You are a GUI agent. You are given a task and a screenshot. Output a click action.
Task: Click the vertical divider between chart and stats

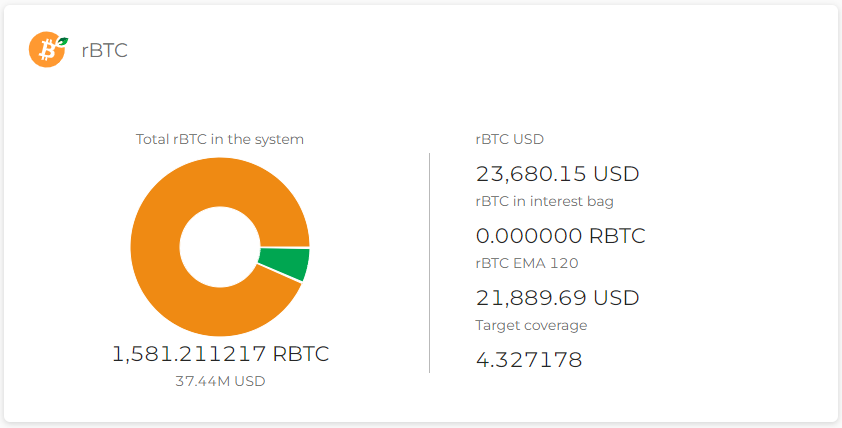click(x=430, y=262)
